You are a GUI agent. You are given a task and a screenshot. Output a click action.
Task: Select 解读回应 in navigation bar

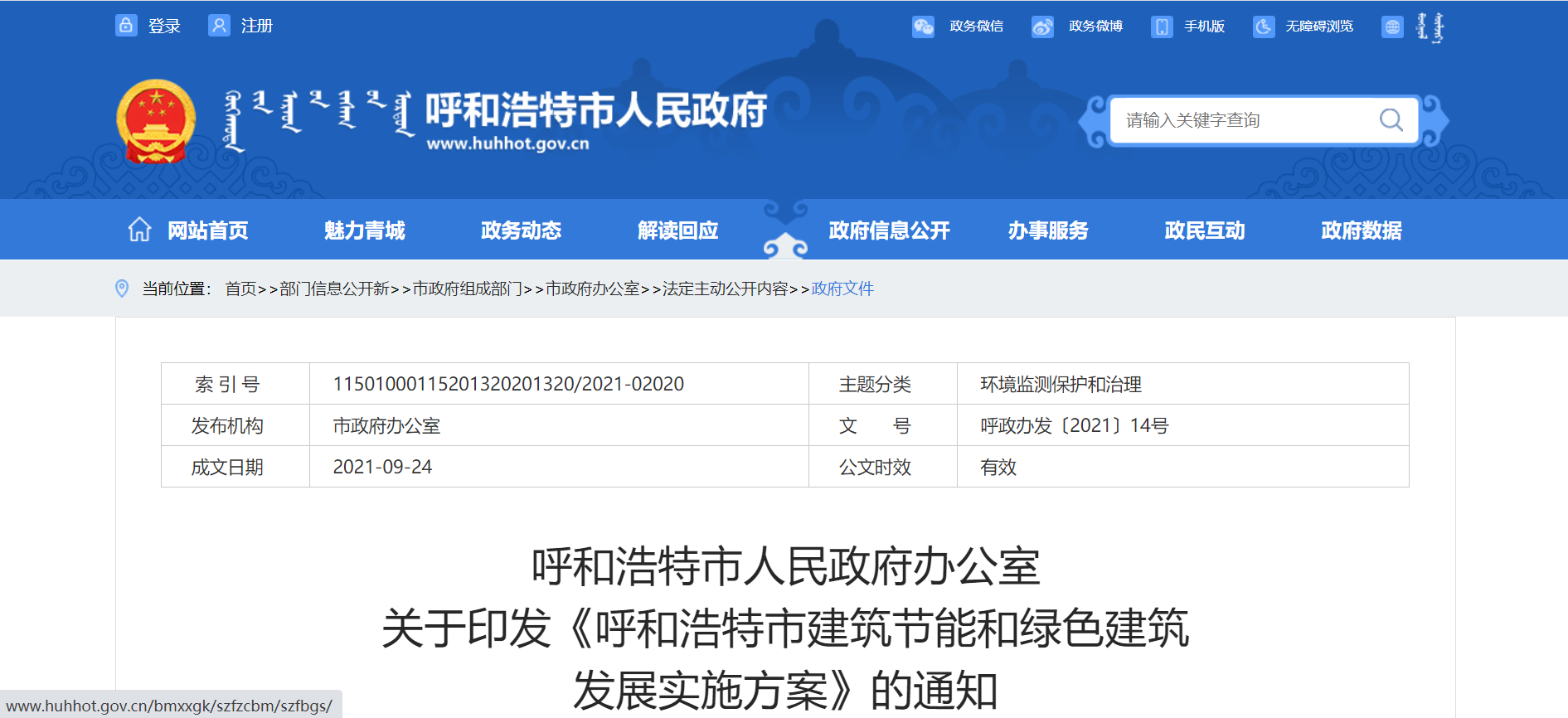pos(677,230)
